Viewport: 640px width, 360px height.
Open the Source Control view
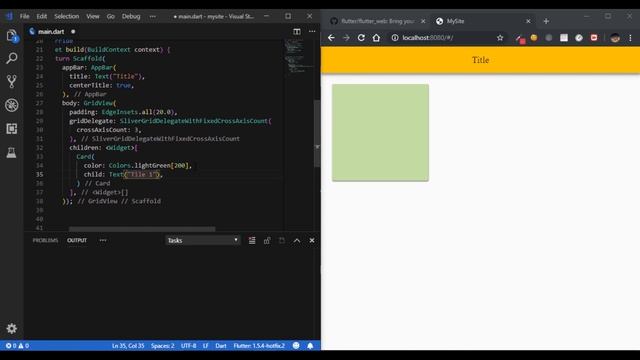[x=12, y=82]
